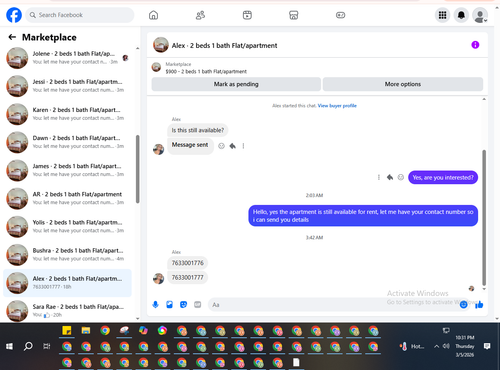Click Alex's avatar in the chat header
This screenshot has width=500, height=370.
(161, 45)
